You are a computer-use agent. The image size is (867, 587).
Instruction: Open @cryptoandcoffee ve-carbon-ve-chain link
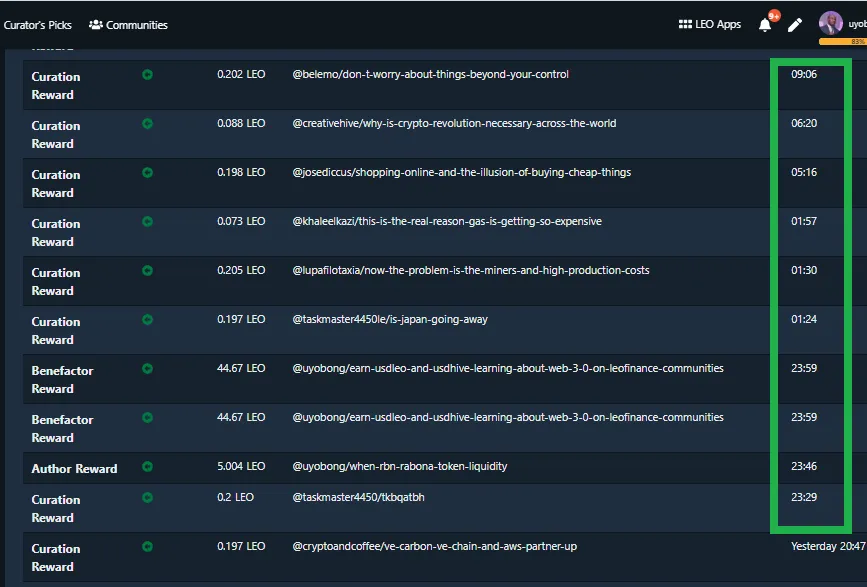[x=434, y=546]
